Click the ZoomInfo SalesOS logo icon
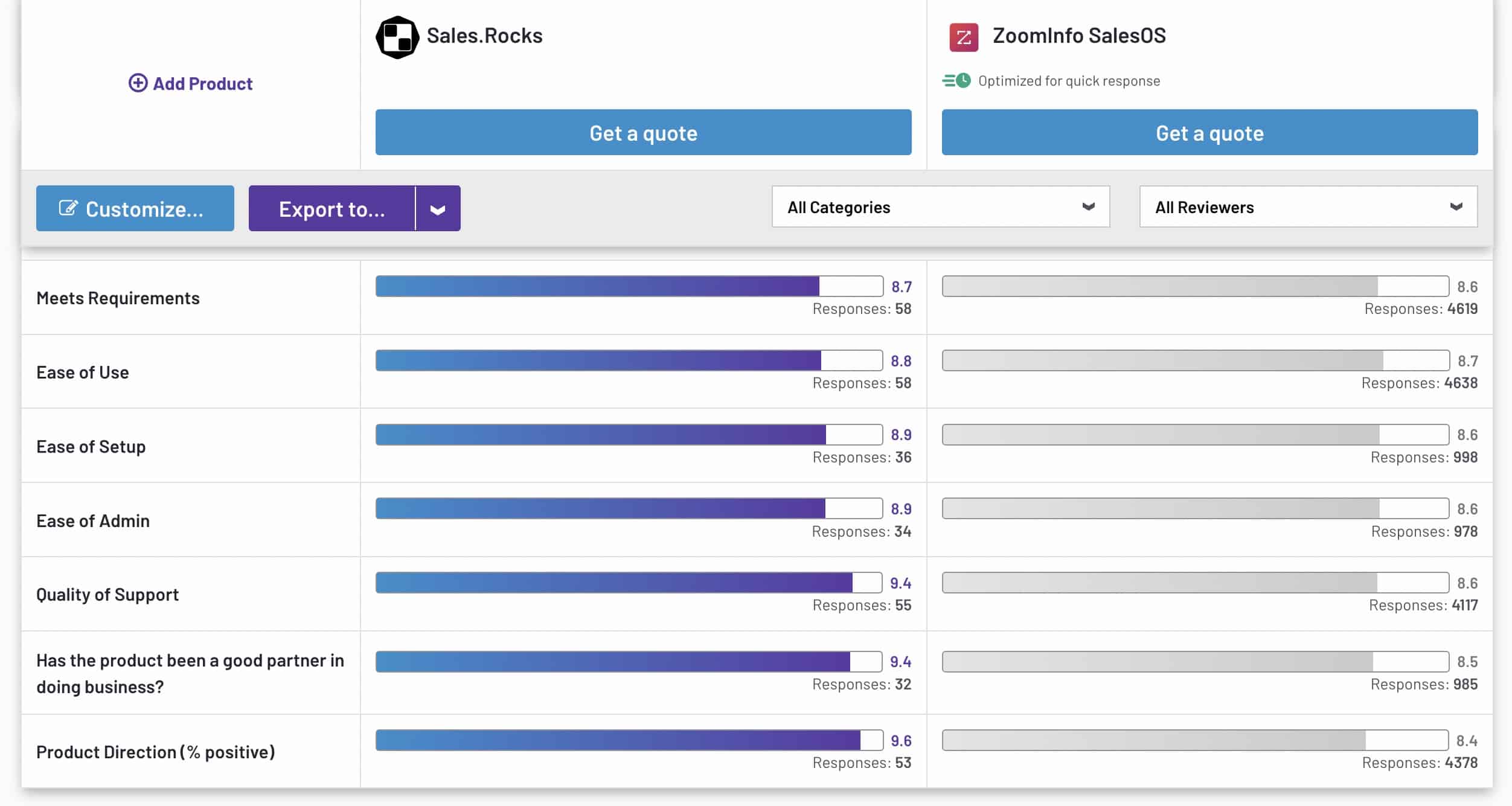The image size is (1512, 806). (964, 37)
